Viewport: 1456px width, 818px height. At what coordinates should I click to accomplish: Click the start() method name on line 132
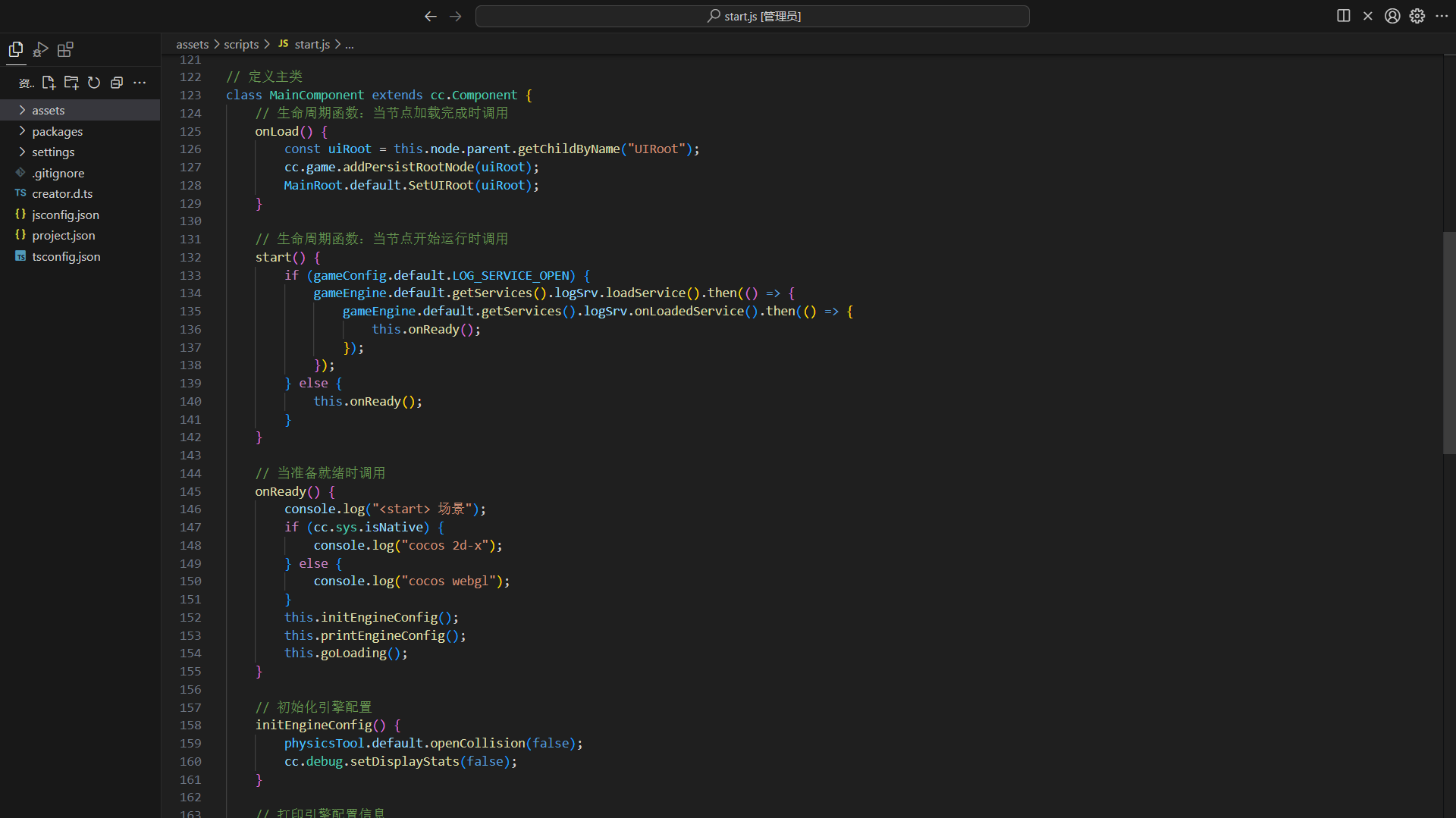point(273,258)
